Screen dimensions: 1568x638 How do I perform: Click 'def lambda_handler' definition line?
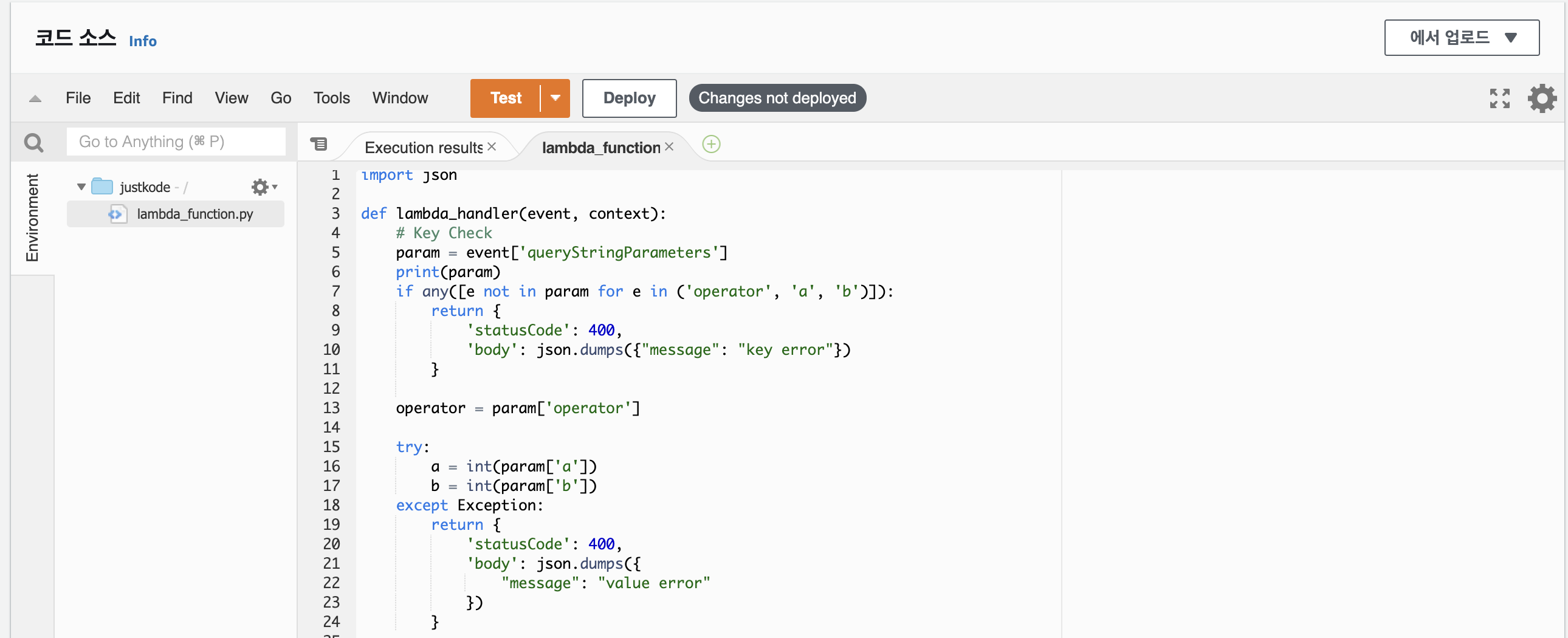tap(513, 213)
